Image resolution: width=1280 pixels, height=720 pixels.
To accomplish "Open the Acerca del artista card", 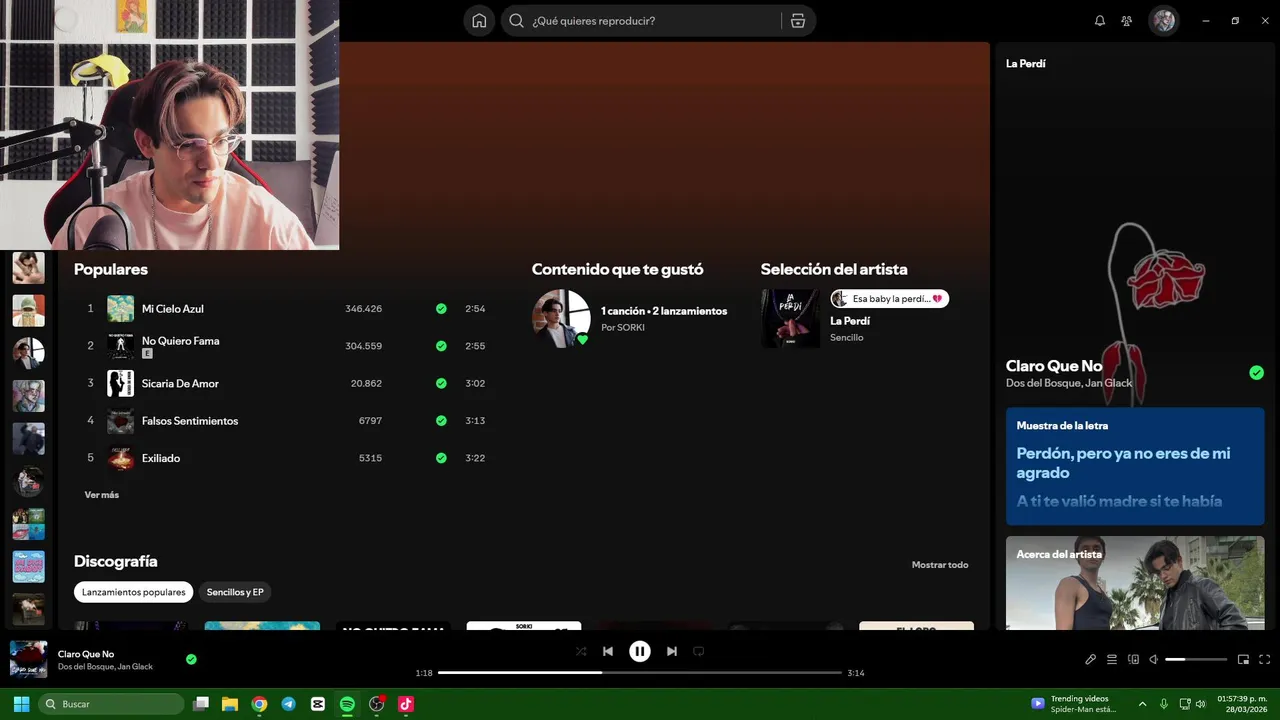I will [1135, 583].
